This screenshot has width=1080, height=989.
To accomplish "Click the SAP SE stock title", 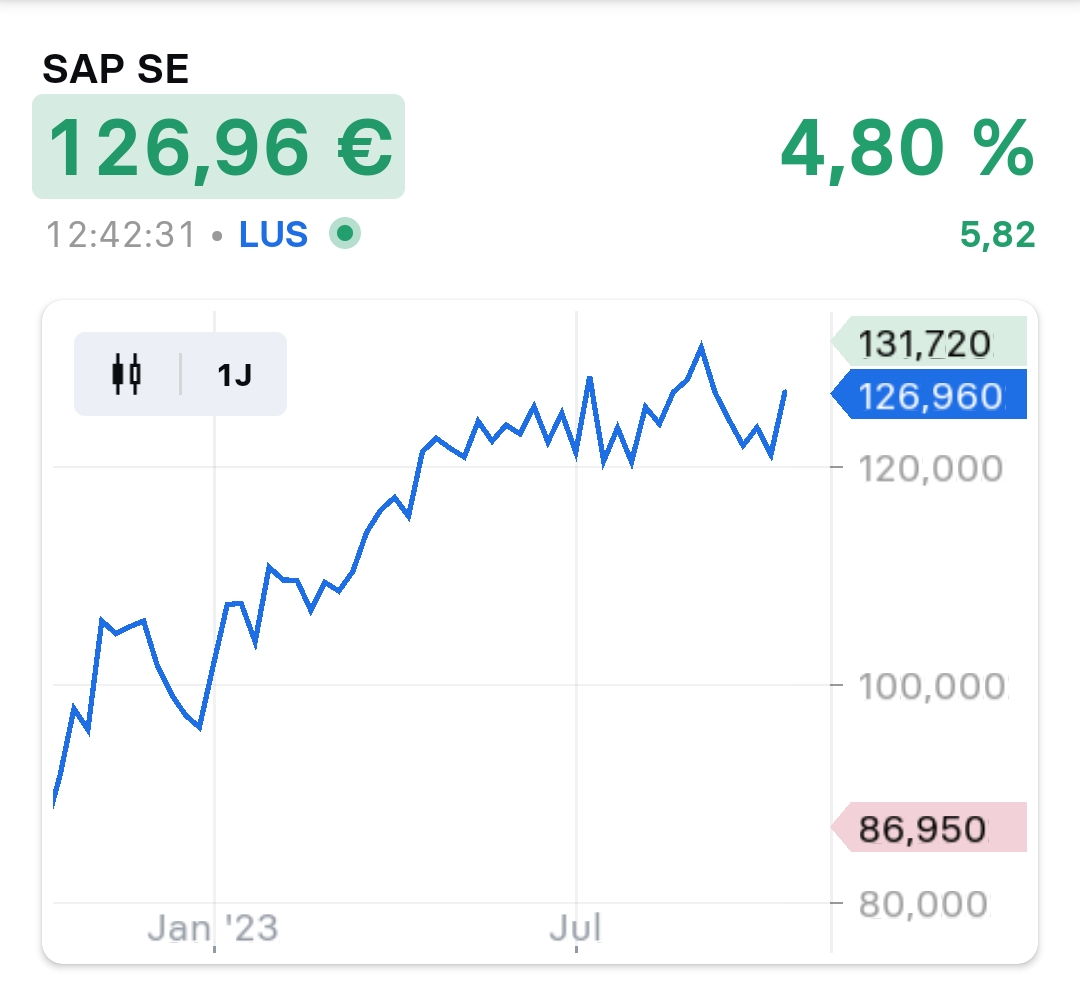I will click(x=115, y=69).
